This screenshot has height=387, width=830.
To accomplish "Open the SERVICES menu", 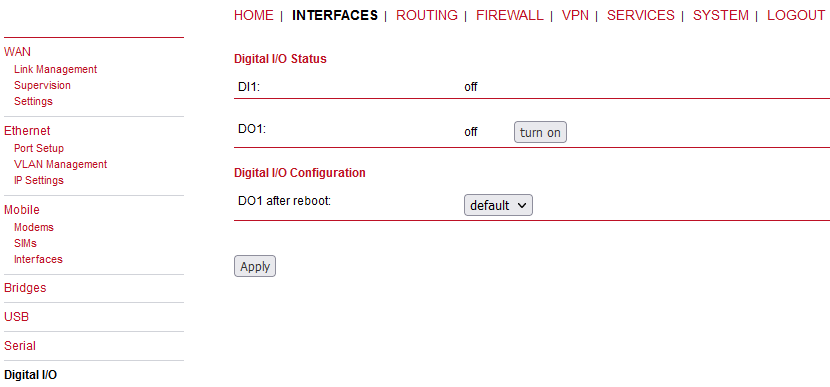I will tap(640, 15).
